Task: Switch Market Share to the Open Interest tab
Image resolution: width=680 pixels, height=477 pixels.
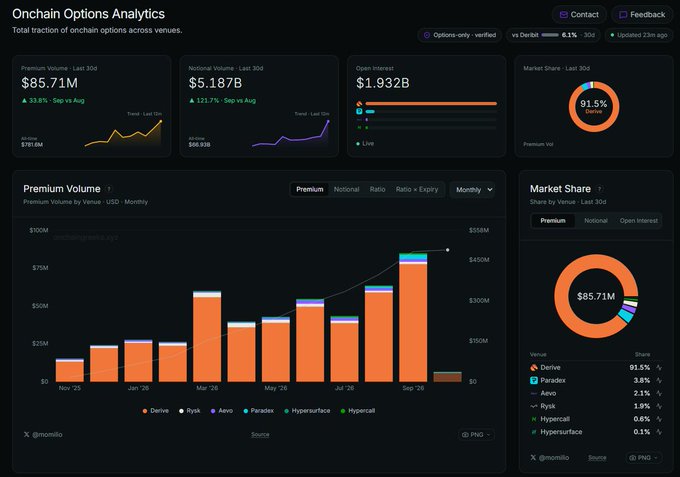Action: 638,221
